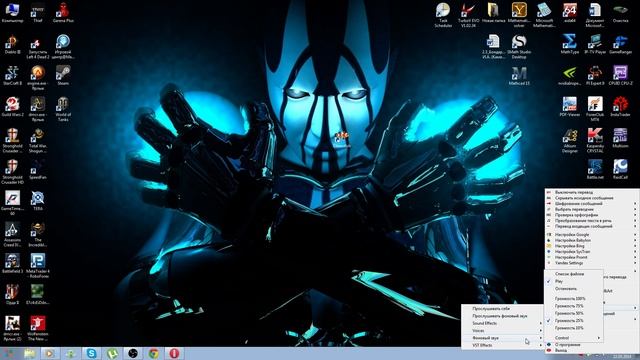Open the GameRanger desktop shortcut
This screenshot has width=640, height=360.
pos(620,44)
